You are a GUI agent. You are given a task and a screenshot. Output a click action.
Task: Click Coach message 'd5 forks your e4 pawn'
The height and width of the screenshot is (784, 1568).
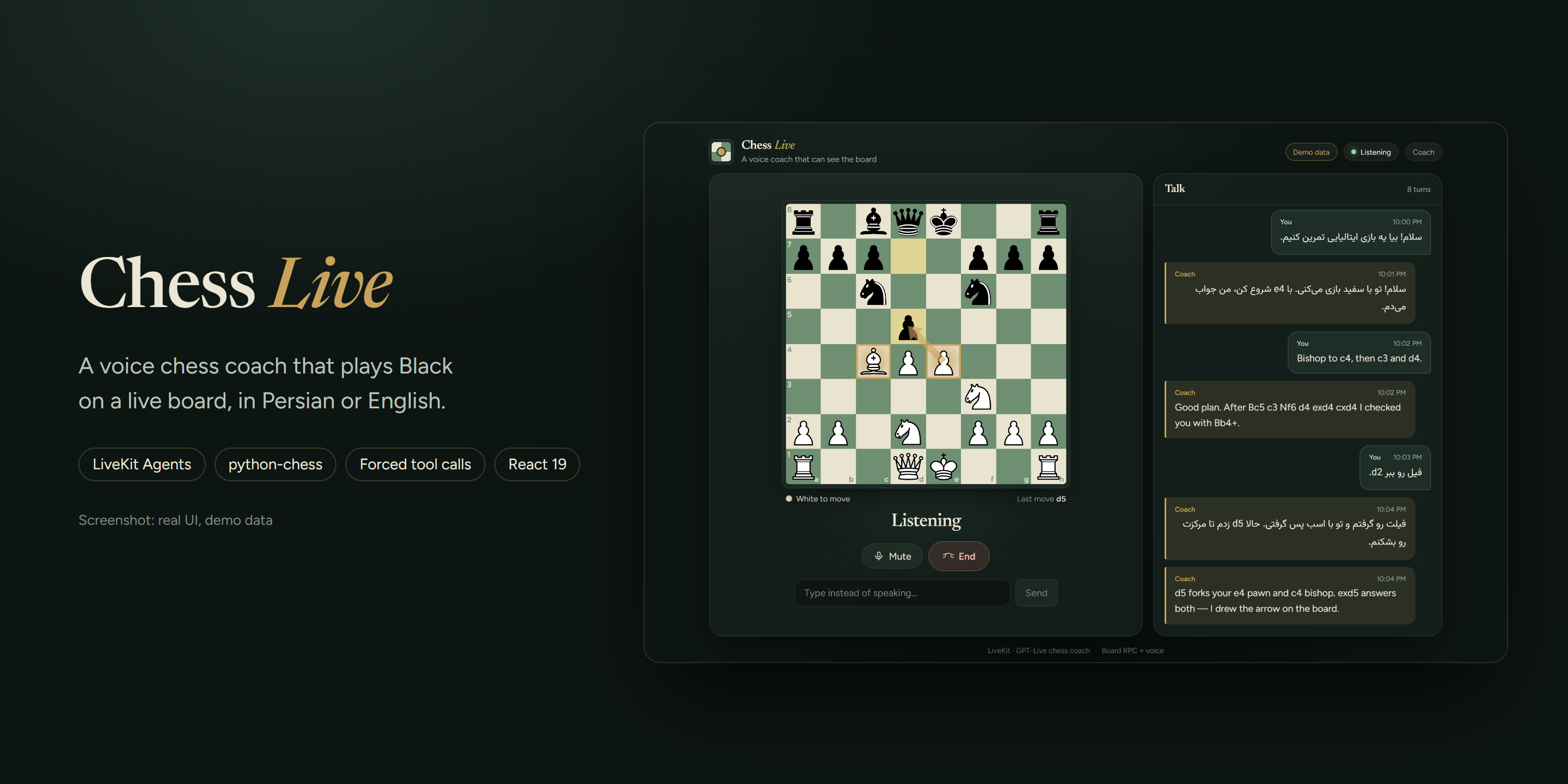point(1289,595)
